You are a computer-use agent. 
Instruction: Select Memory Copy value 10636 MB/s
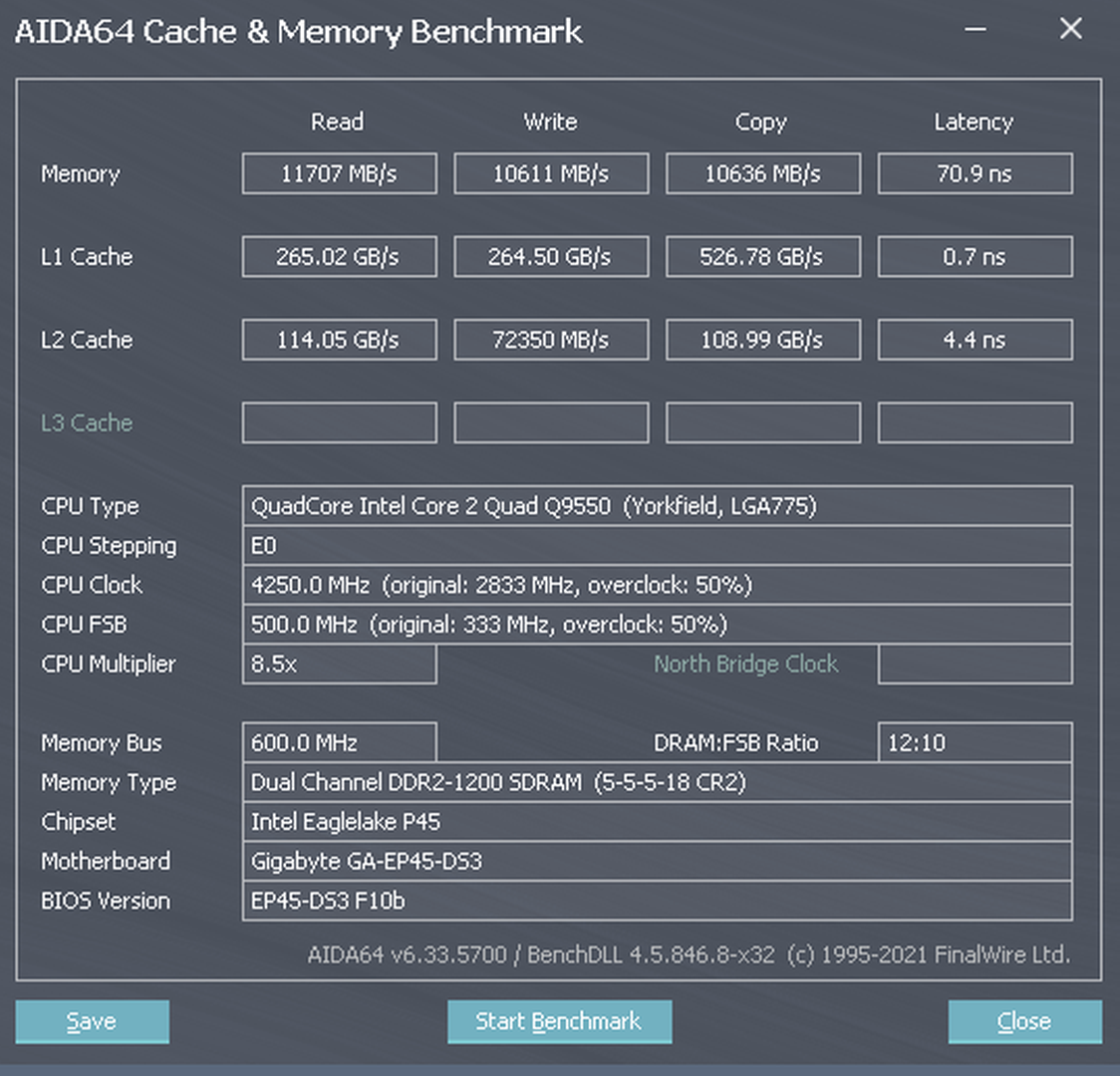(763, 173)
